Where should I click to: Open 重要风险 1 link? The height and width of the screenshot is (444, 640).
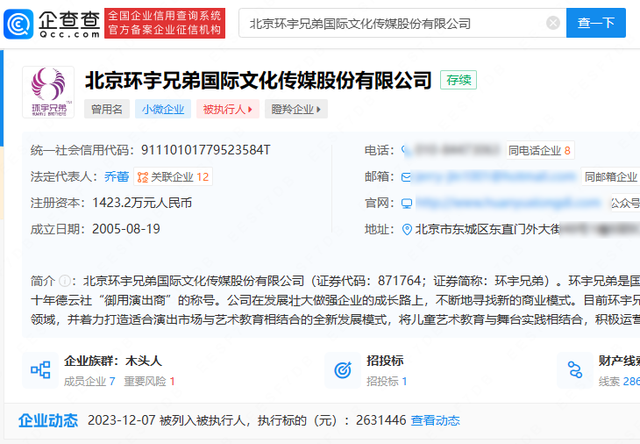(x=149, y=381)
